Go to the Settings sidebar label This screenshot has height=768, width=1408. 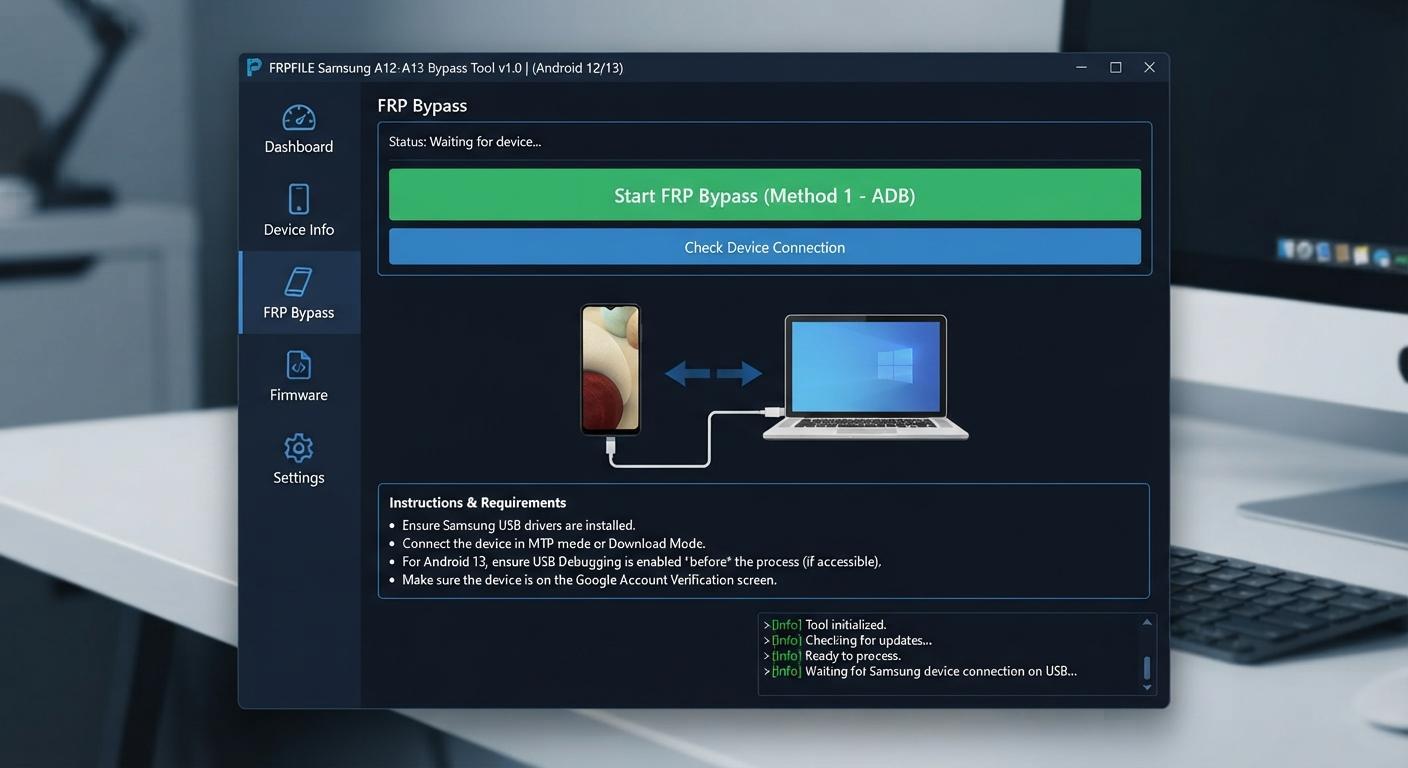(298, 478)
